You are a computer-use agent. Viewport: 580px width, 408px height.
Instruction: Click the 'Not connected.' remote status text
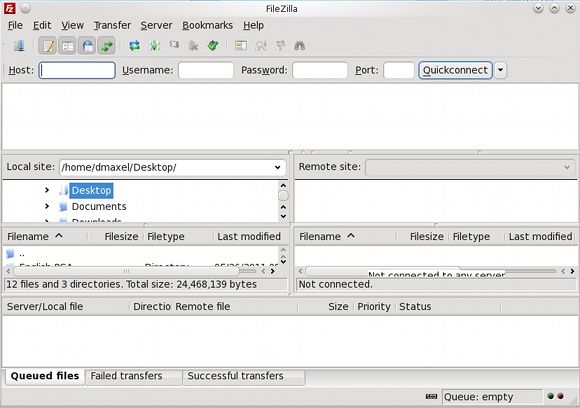tap(335, 284)
